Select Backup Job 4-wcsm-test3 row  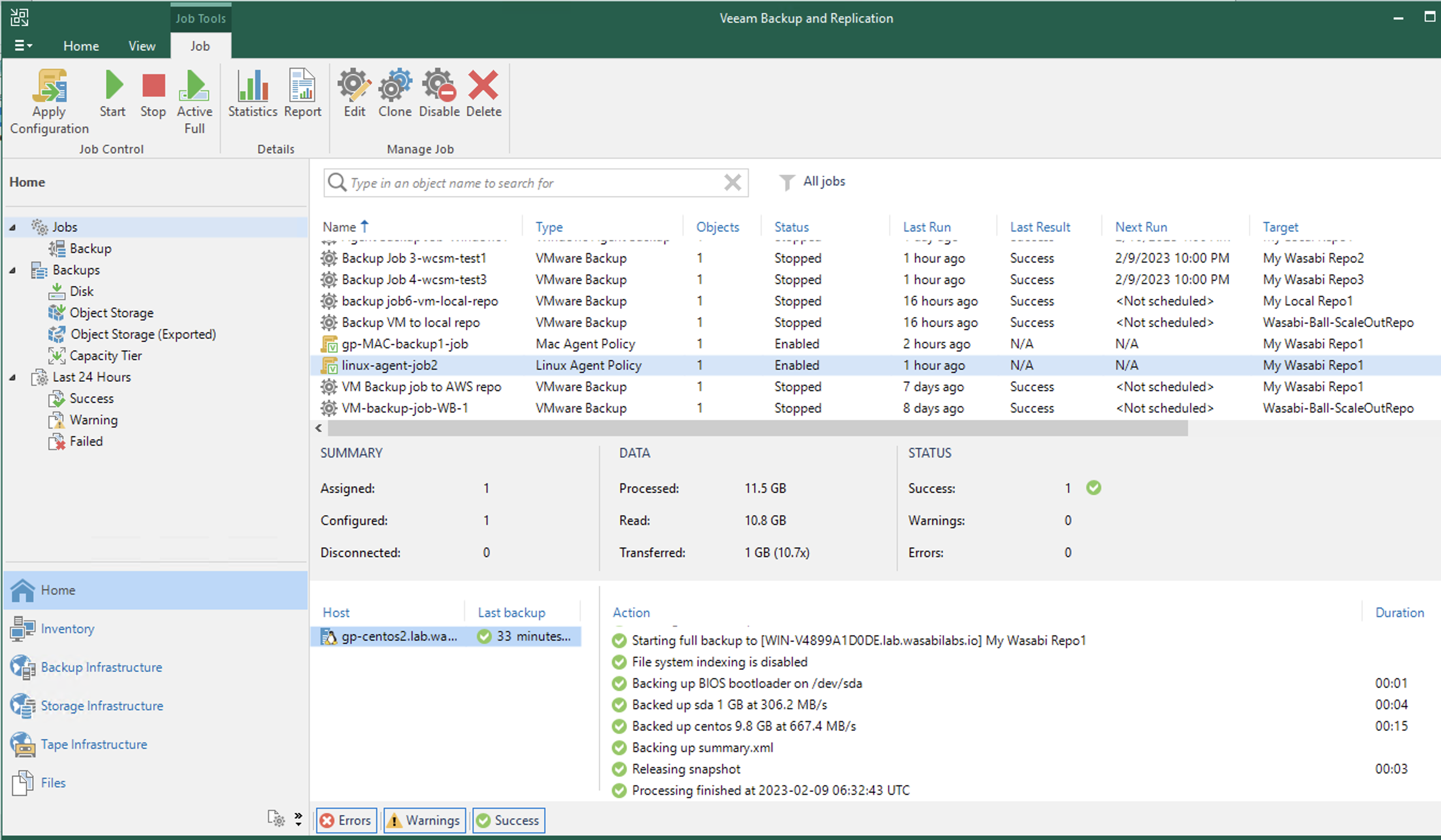(x=875, y=280)
